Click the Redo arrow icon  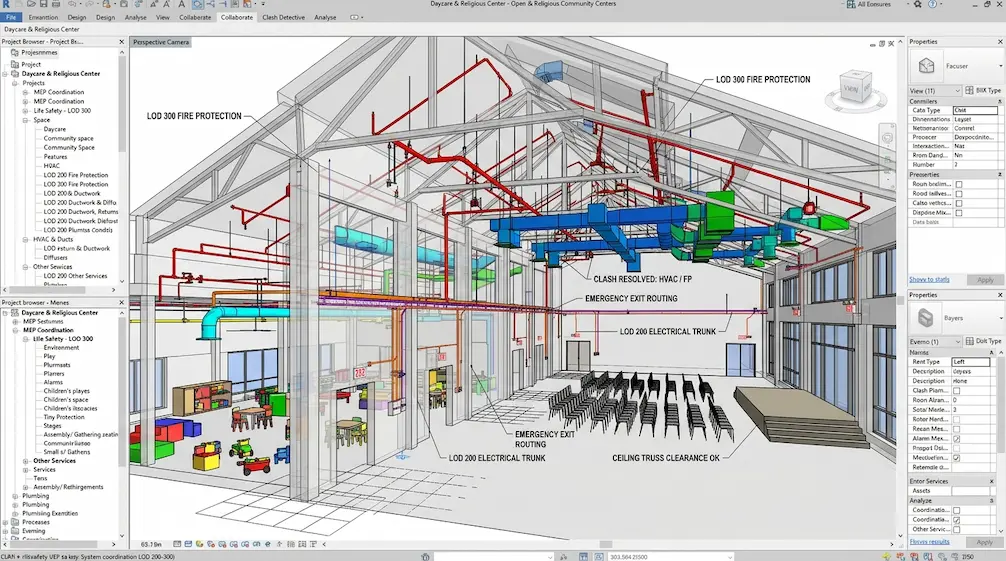click(x=90, y=4)
